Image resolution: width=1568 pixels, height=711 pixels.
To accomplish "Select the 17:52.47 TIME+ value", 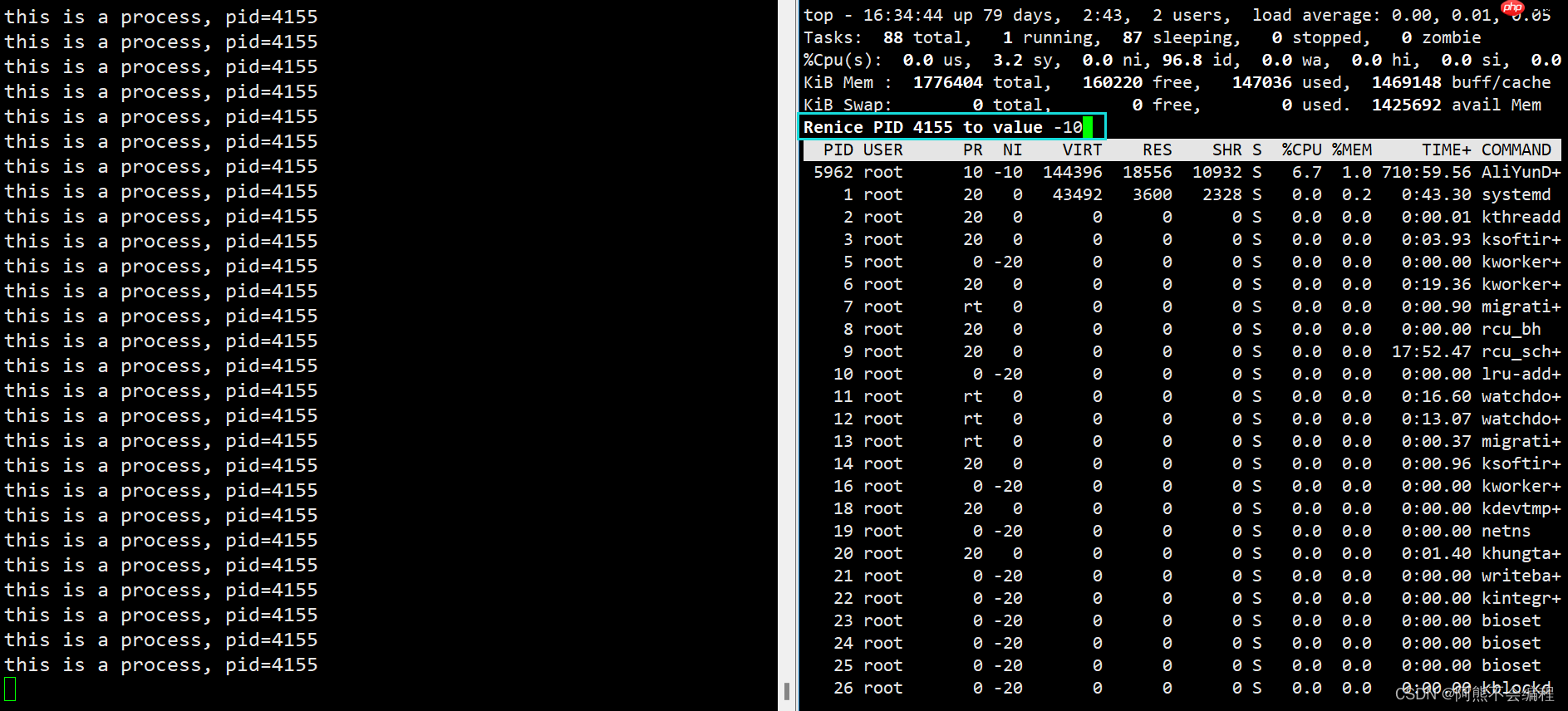I will pyautogui.click(x=1432, y=351).
